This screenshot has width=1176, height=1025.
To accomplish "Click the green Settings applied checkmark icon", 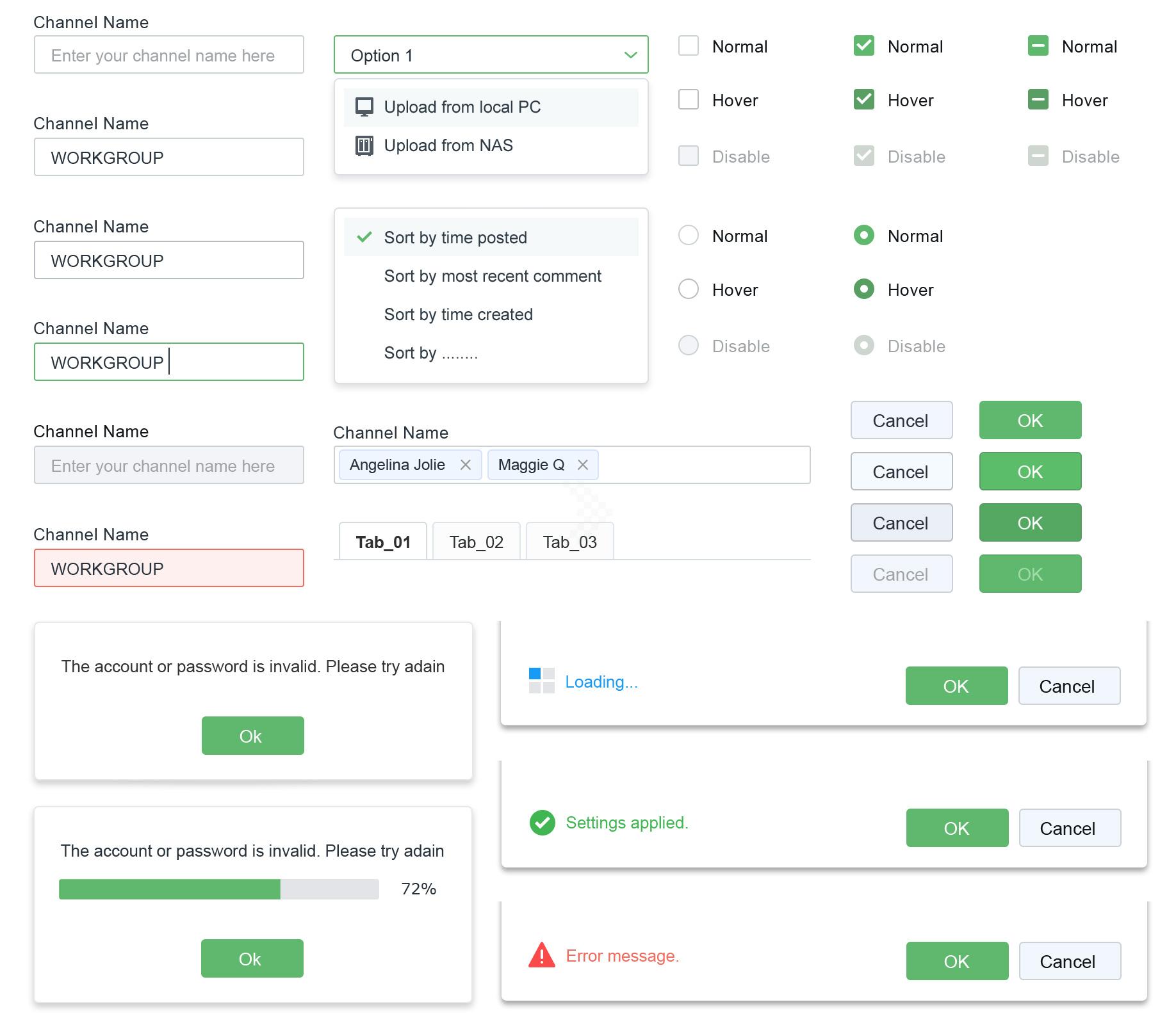I will click(x=541, y=823).
